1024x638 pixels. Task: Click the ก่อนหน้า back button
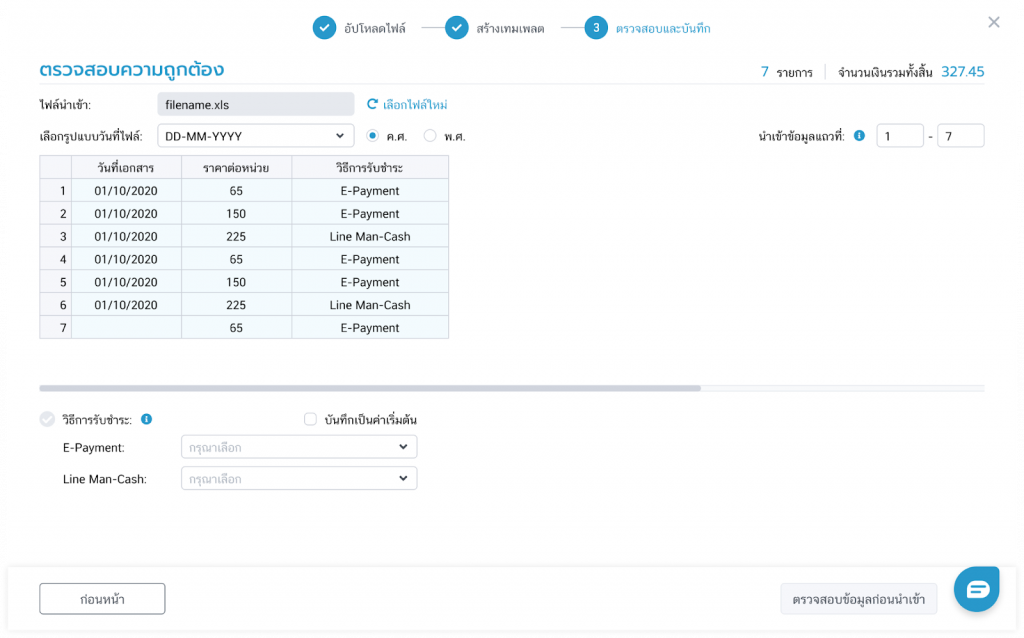point(102,599)
